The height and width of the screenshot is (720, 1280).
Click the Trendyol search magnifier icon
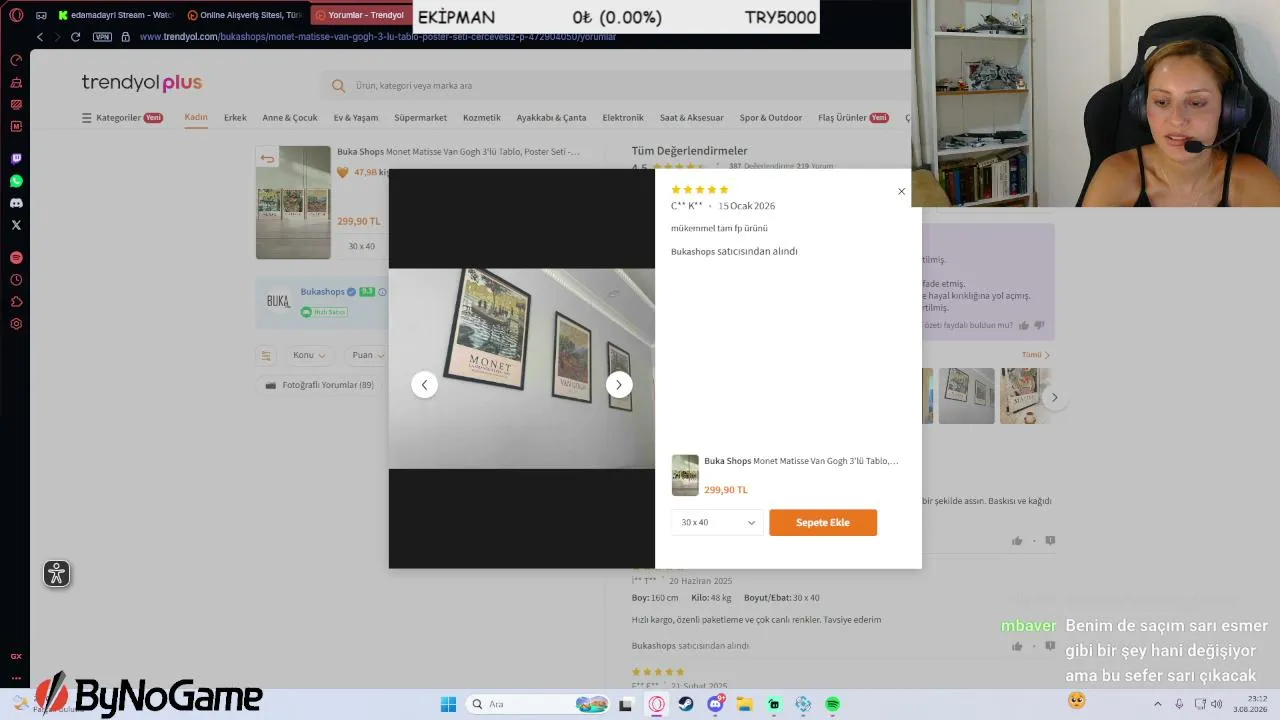(x=338, y=86)
